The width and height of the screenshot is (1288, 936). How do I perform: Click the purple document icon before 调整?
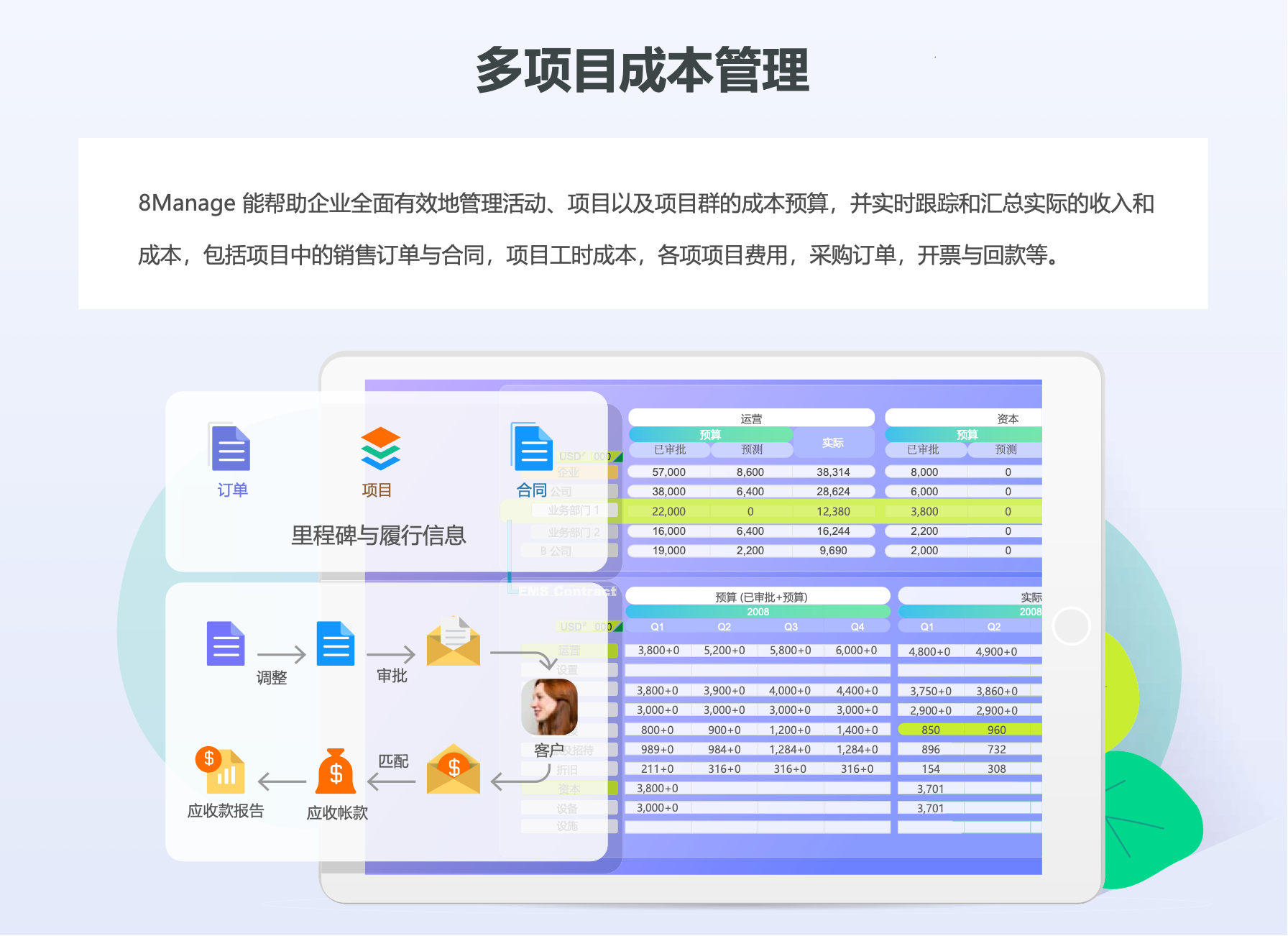[226, 643]
